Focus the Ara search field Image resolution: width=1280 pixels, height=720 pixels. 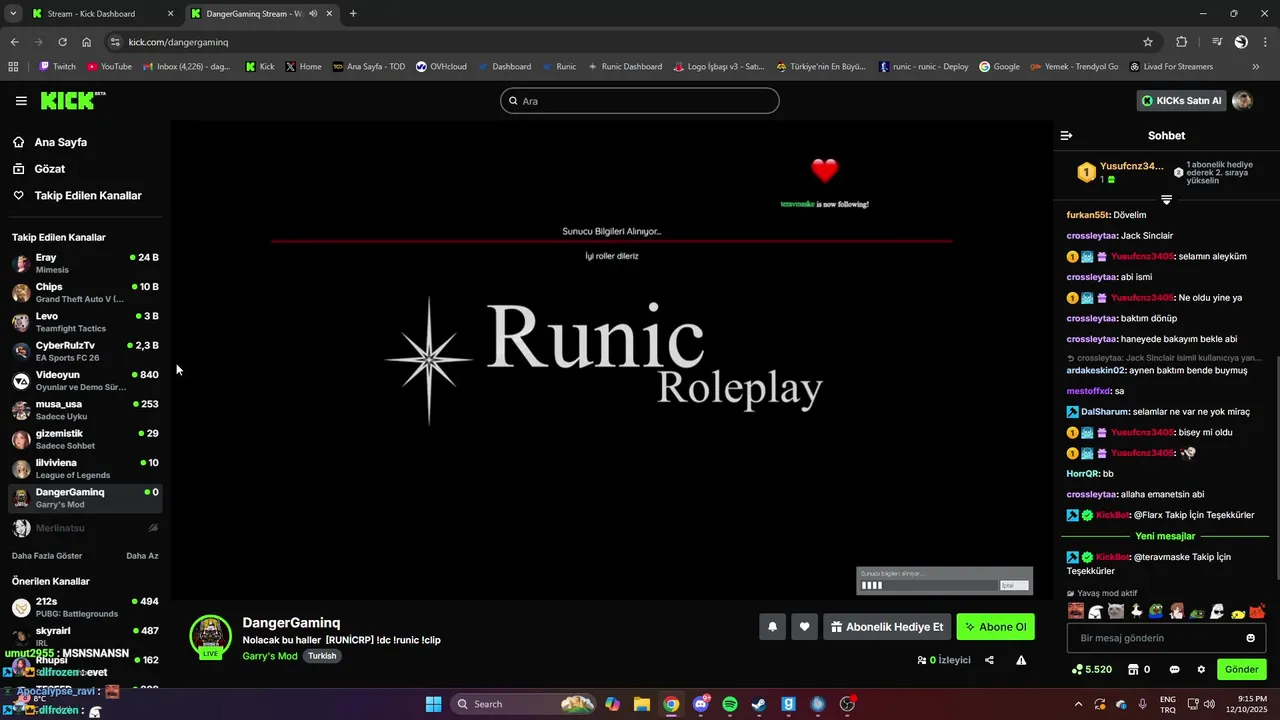point(639,101)
